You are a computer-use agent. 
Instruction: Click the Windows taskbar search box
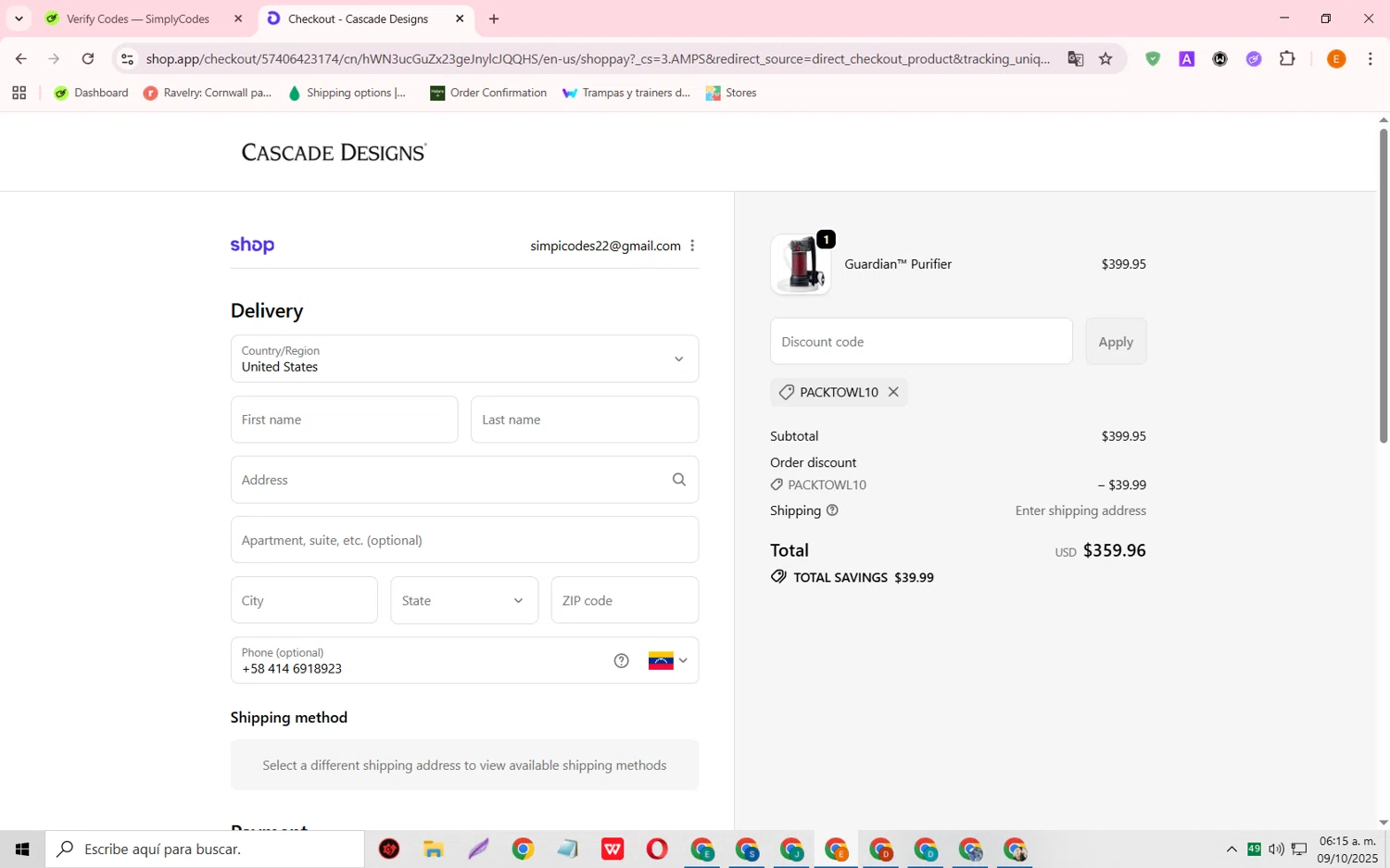click(x=205, y=849)
